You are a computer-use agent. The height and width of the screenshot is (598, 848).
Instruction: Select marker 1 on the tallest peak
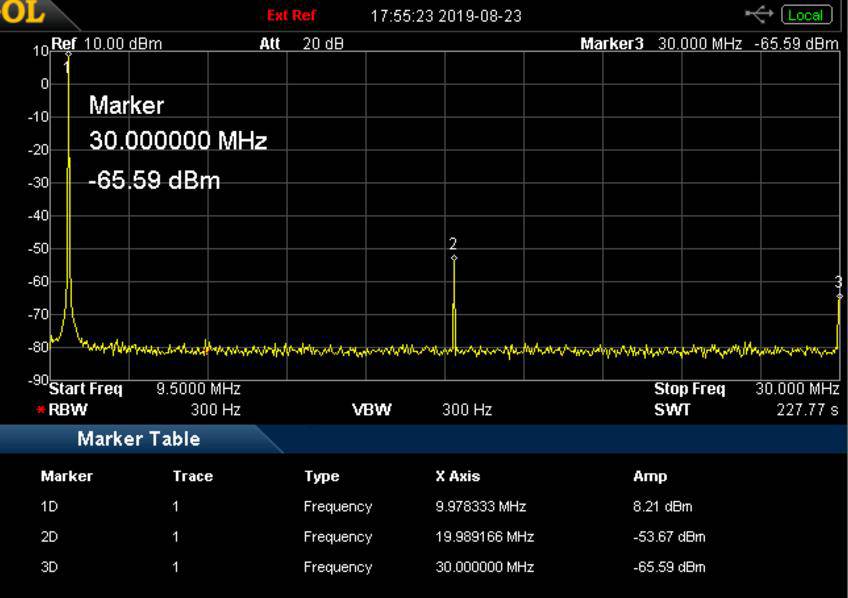click(67, 66)
